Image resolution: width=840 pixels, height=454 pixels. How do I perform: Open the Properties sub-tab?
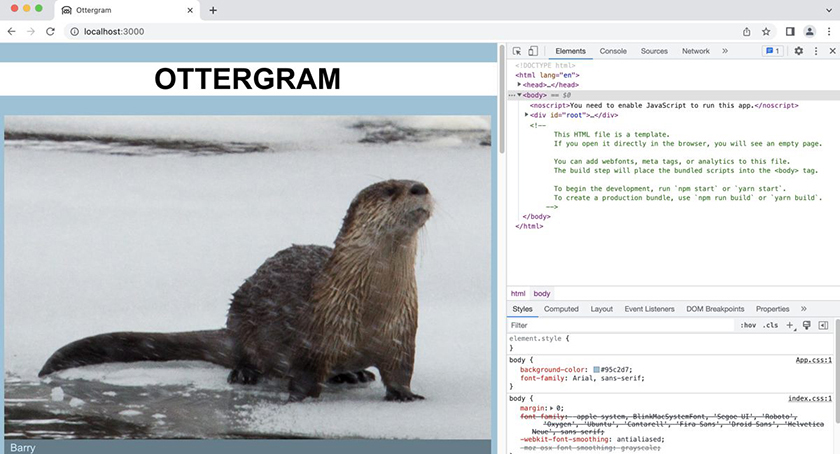[772, 309]
